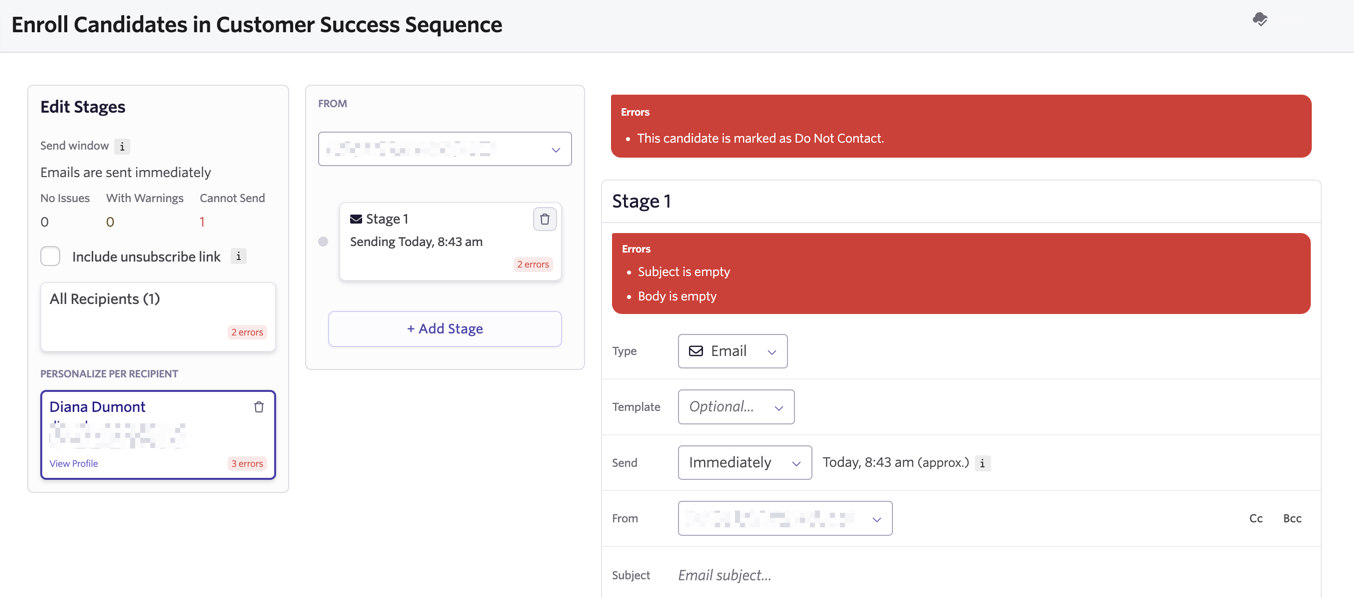Image resolution: width=1354 pixels, height=598 pixels.
Task: Click the + Add Stage button
Action: [445, 329]
